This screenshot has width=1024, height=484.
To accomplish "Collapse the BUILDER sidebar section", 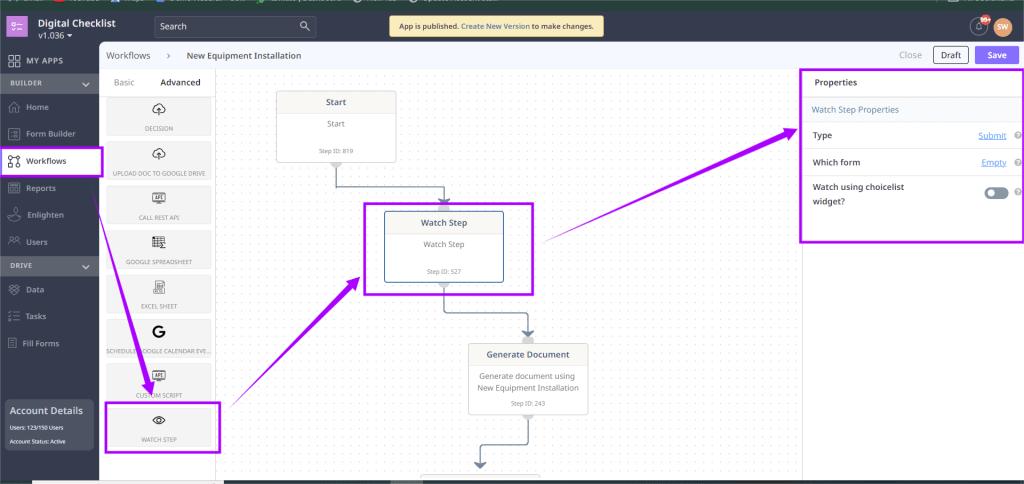I will pyautogui.click(x=86, y=84).
